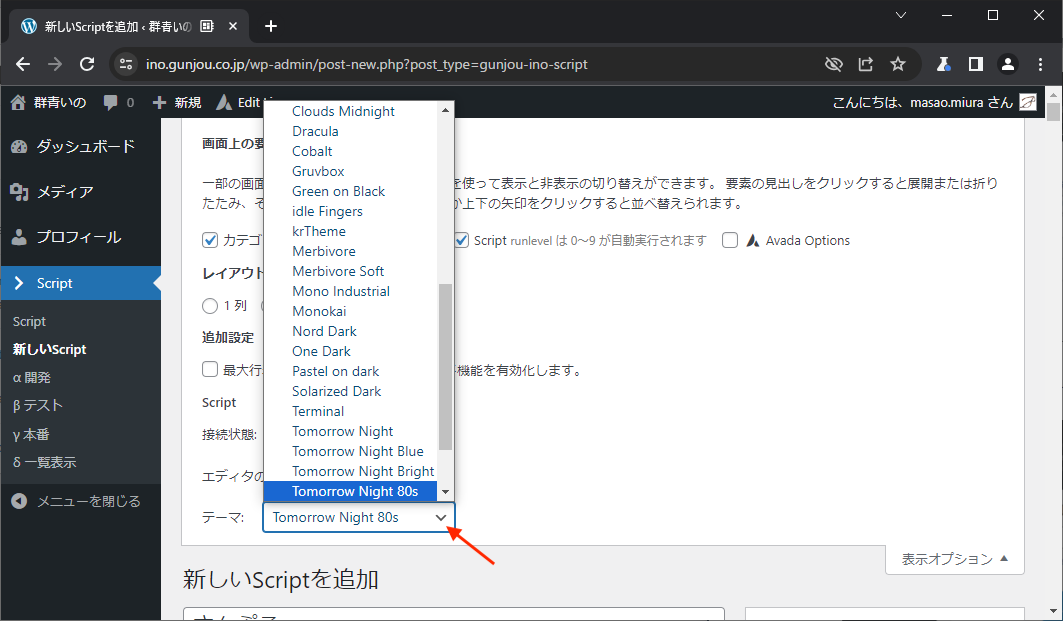This screenshot has height=621, width=1063.
Task: Open the Chrome tab search chevron
Action: click(901, 15)
